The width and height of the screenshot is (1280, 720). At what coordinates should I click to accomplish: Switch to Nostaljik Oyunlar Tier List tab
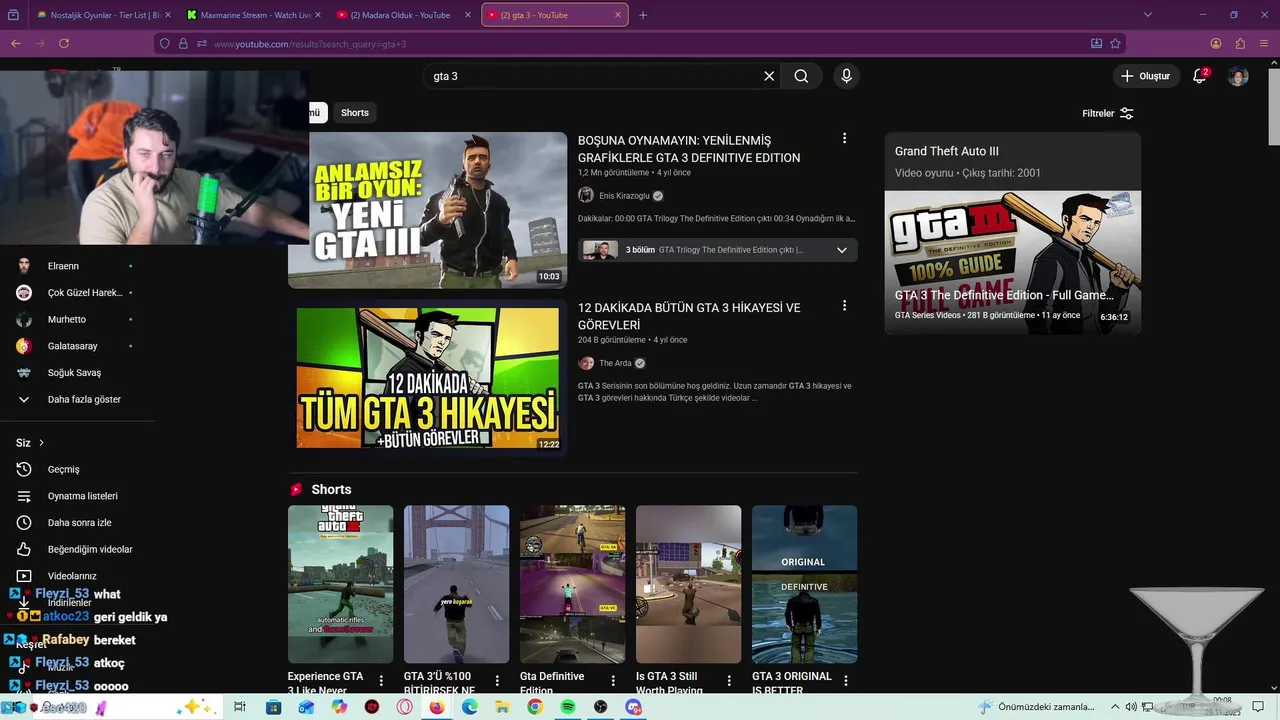[x=103, y=15]
